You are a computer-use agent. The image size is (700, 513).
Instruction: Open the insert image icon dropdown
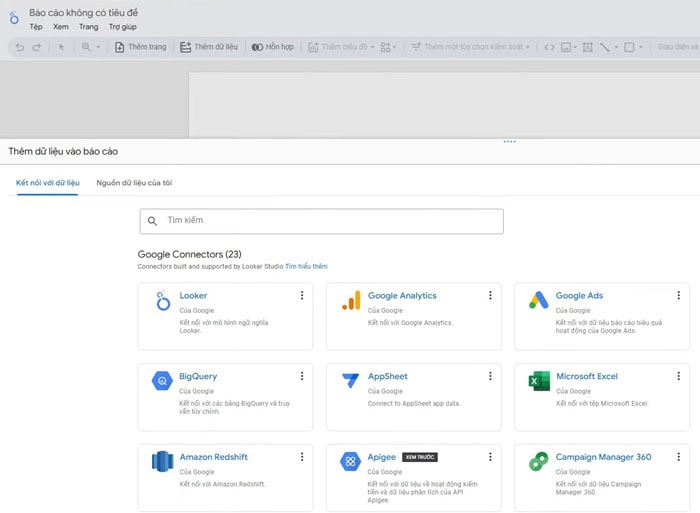(x=568, y=47)
